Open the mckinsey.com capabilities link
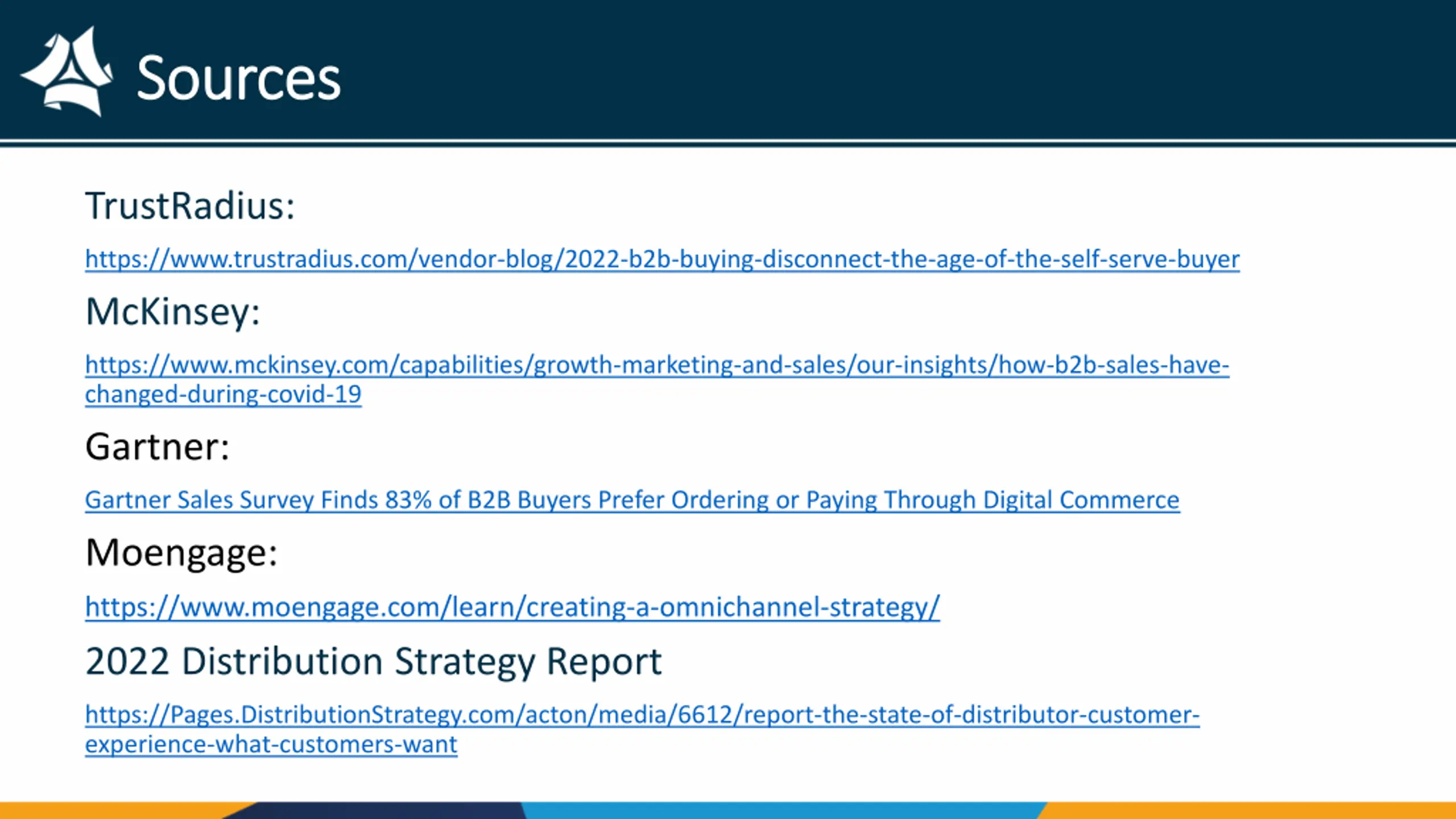 coord(656,365)
